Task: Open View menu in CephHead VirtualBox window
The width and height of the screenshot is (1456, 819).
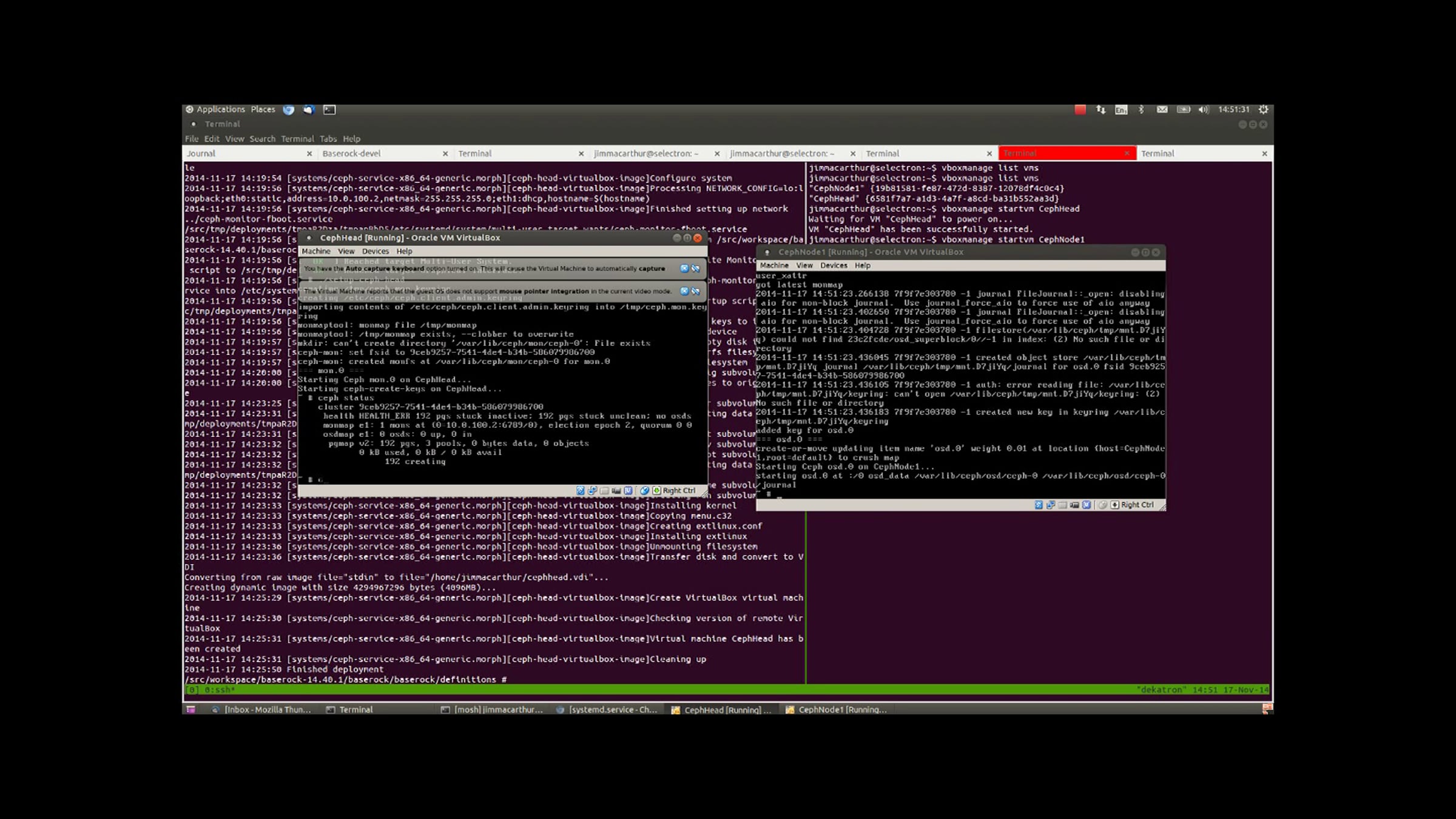Action: [x=346, y=251]
